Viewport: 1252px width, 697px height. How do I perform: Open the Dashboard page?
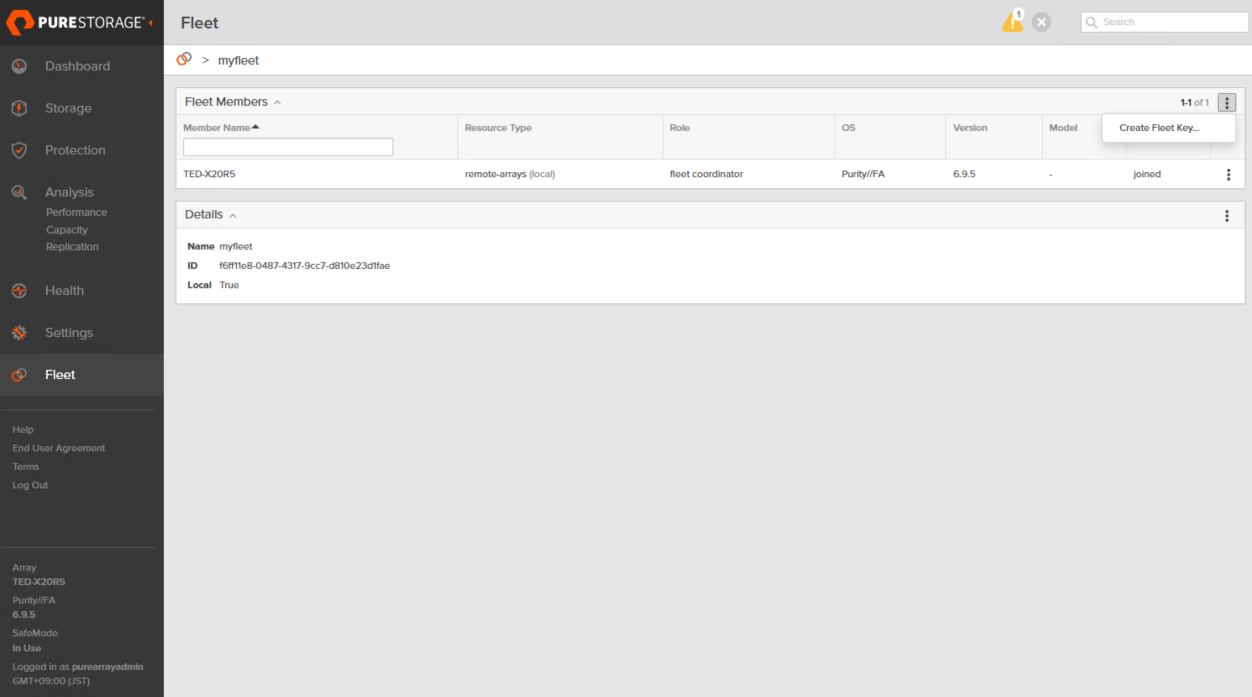pos(77,66)
